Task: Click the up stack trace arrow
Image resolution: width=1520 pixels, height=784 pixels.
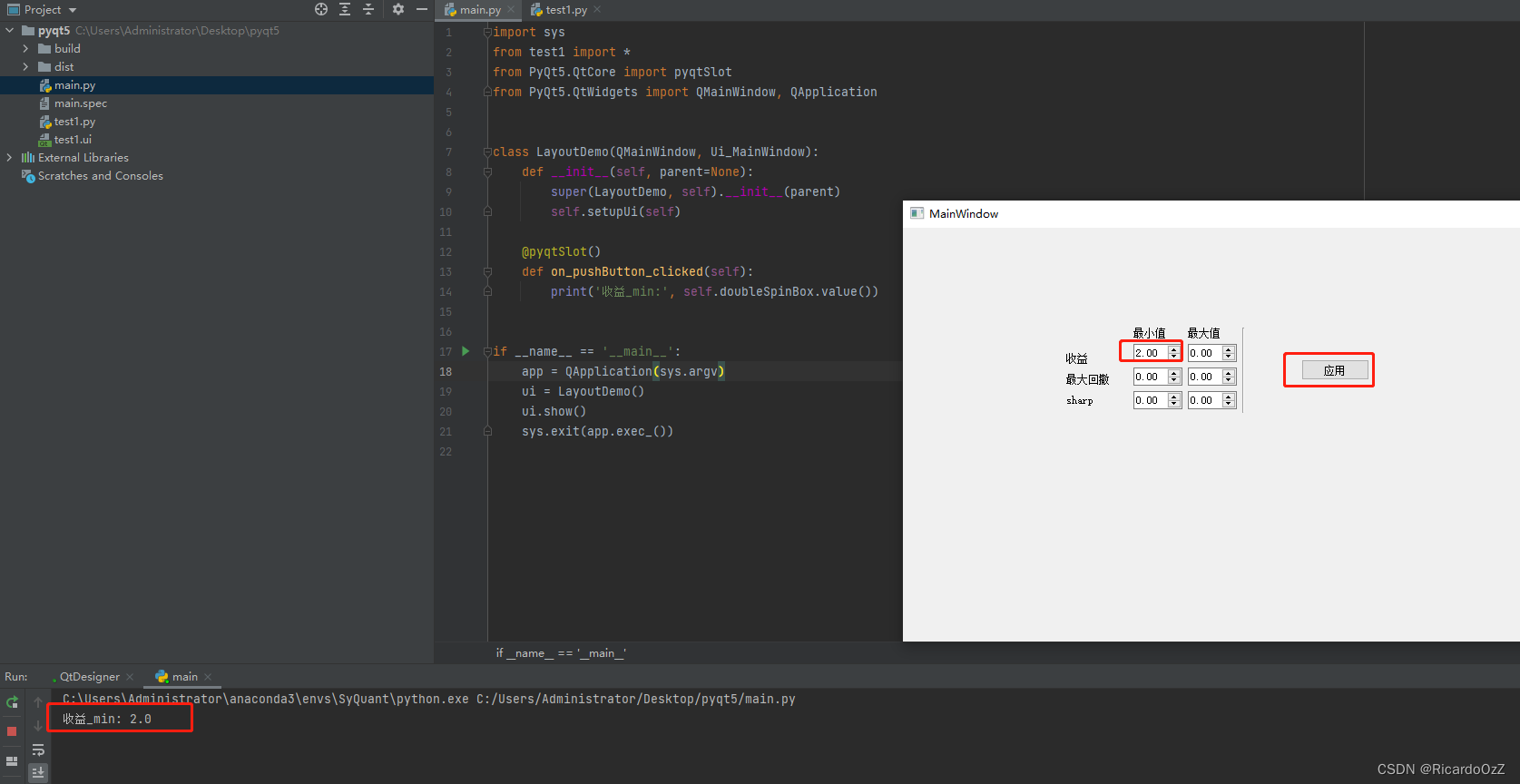Action: [x=37, y=701]
